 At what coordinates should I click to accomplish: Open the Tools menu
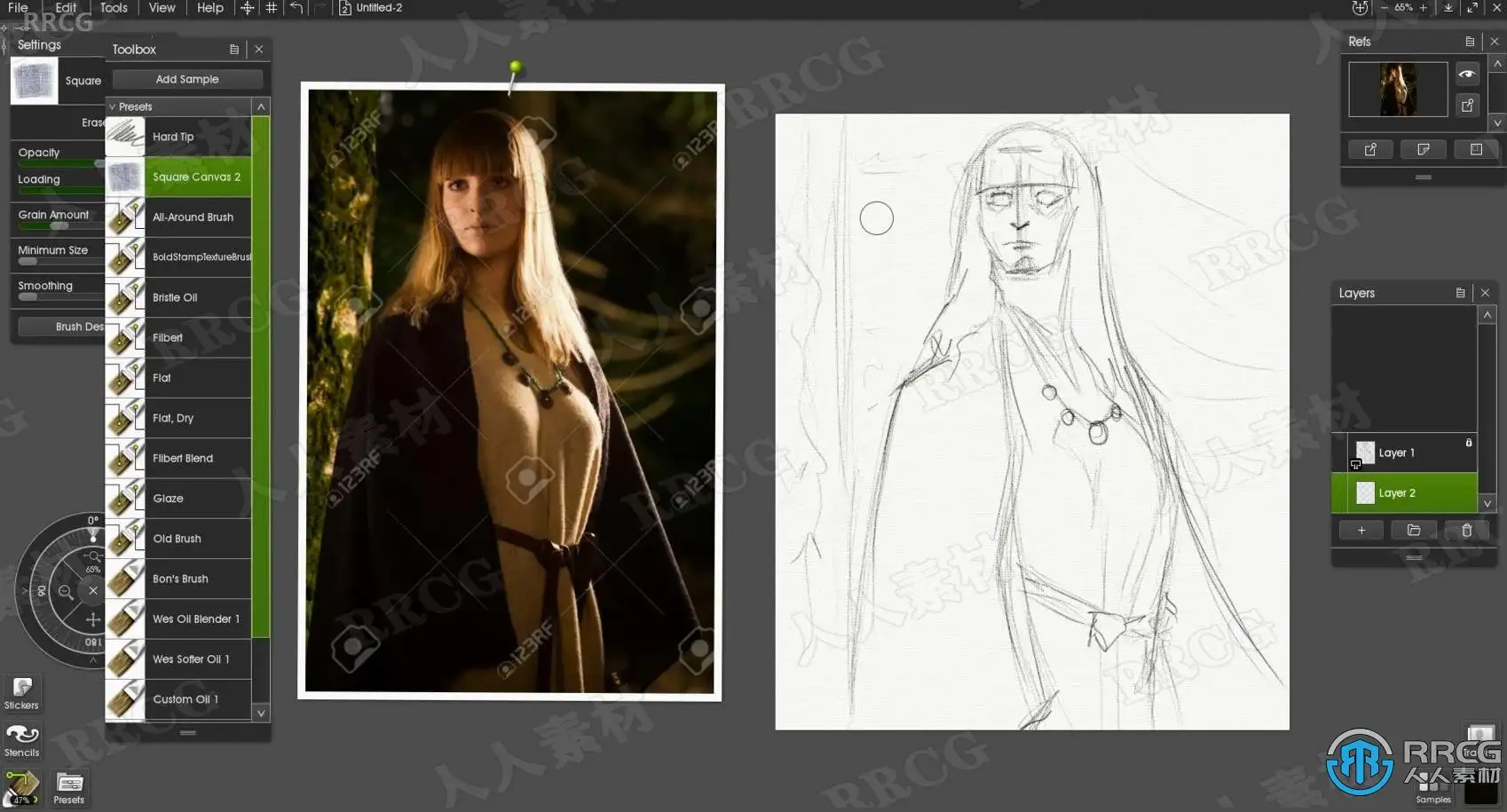(x=114, y=7)
